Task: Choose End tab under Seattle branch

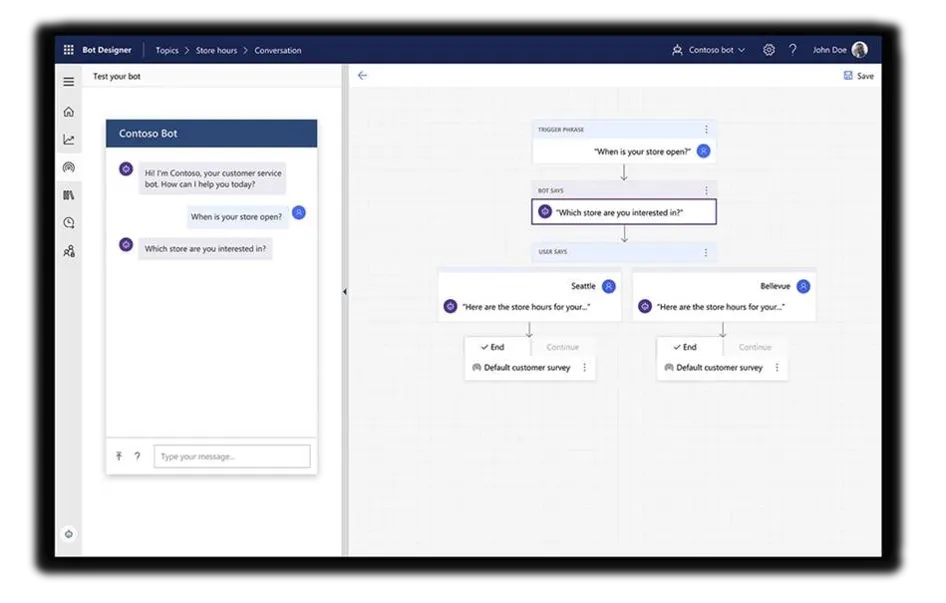Action: (498, 347)
